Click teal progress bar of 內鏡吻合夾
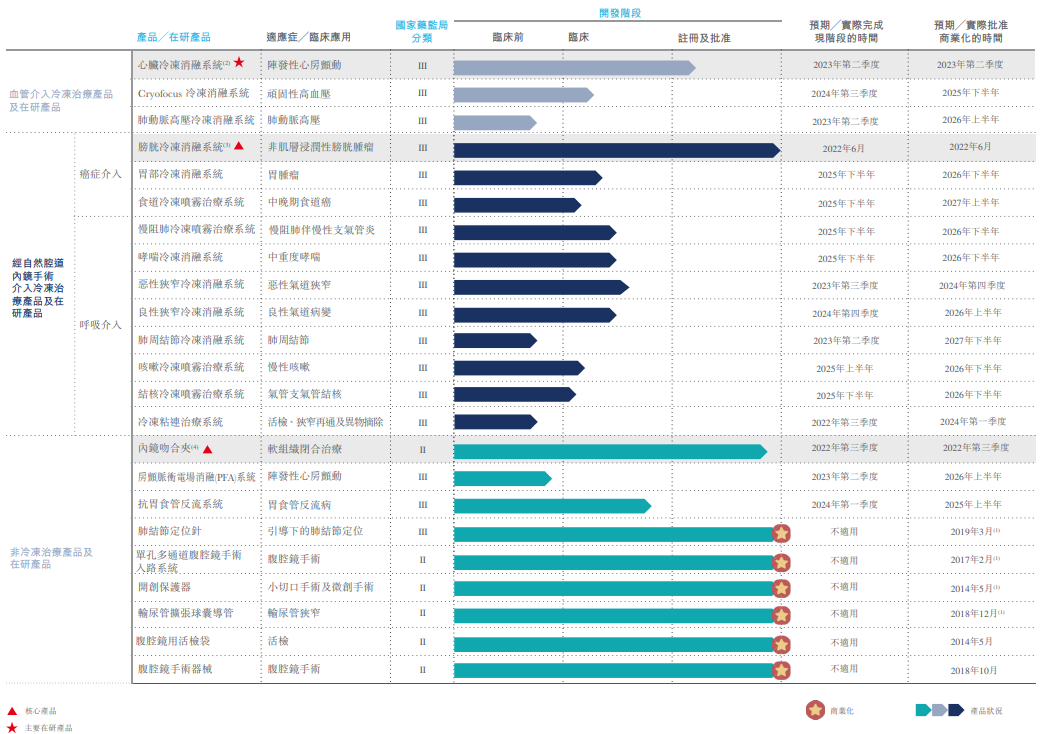This screenshot has width=1055, height=734. pyautogui.click(x=610, y=451)
